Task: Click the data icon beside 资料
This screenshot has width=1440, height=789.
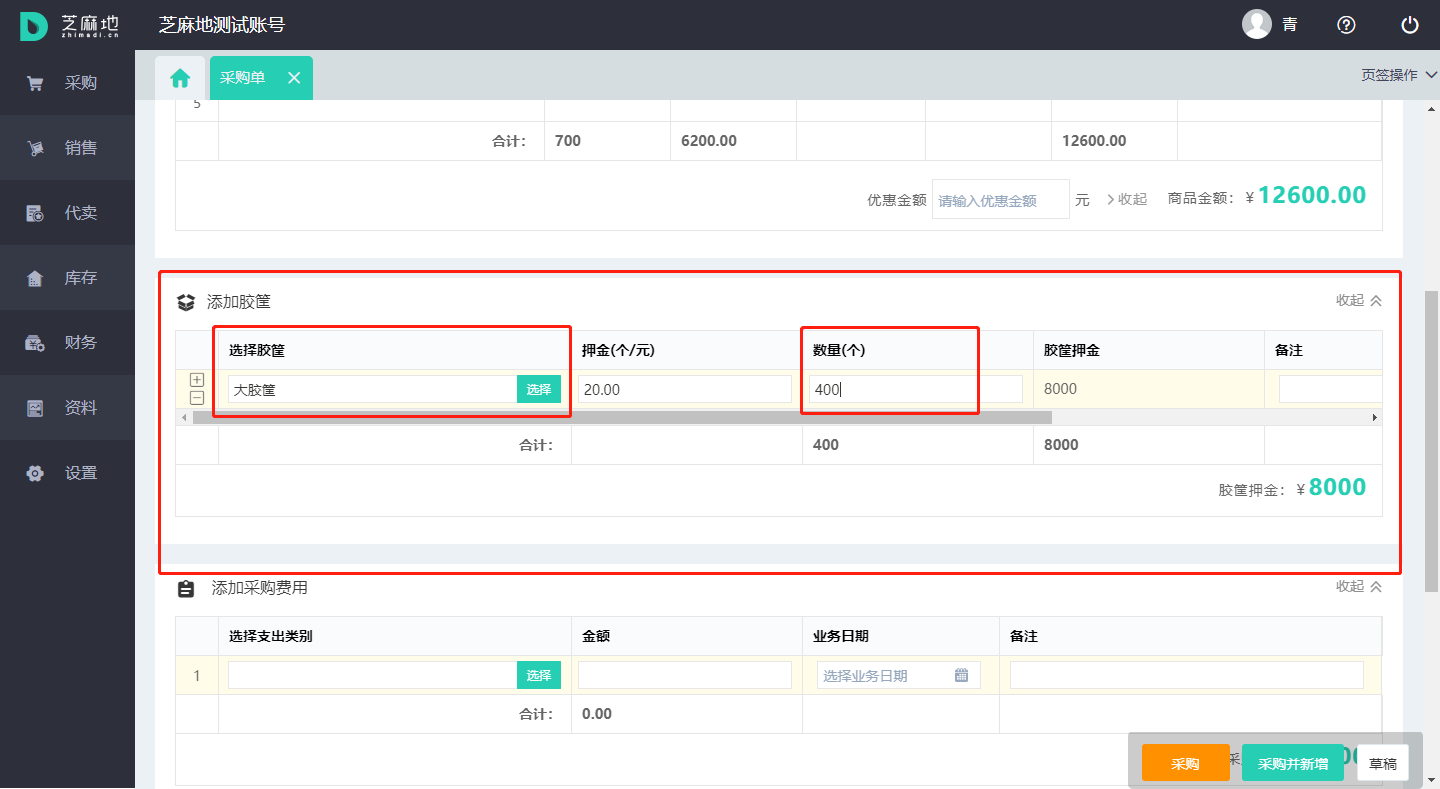Action: (x=35, y=408)
